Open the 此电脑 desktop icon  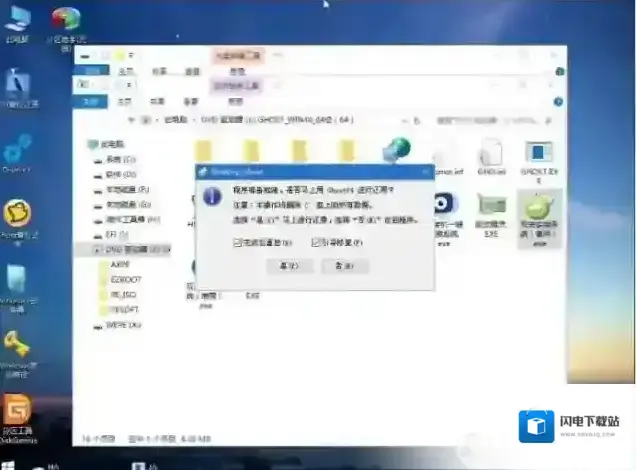[x=18, y=19]
